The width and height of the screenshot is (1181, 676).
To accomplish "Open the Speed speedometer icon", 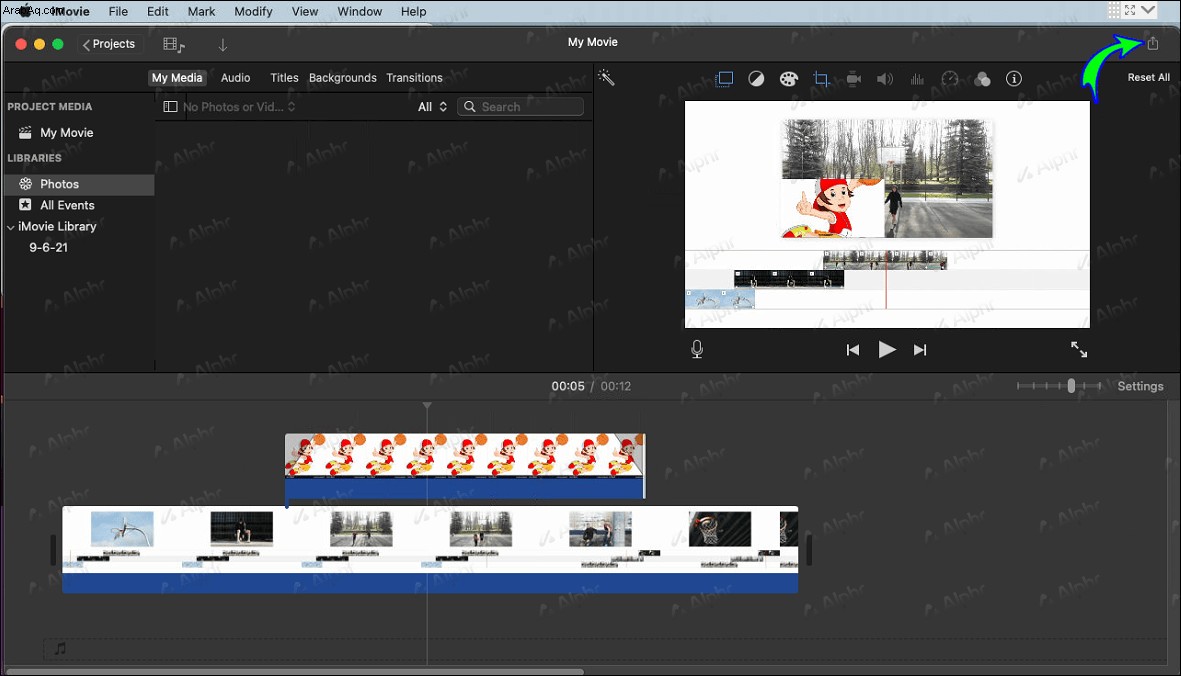I will (x=950, y=79).
